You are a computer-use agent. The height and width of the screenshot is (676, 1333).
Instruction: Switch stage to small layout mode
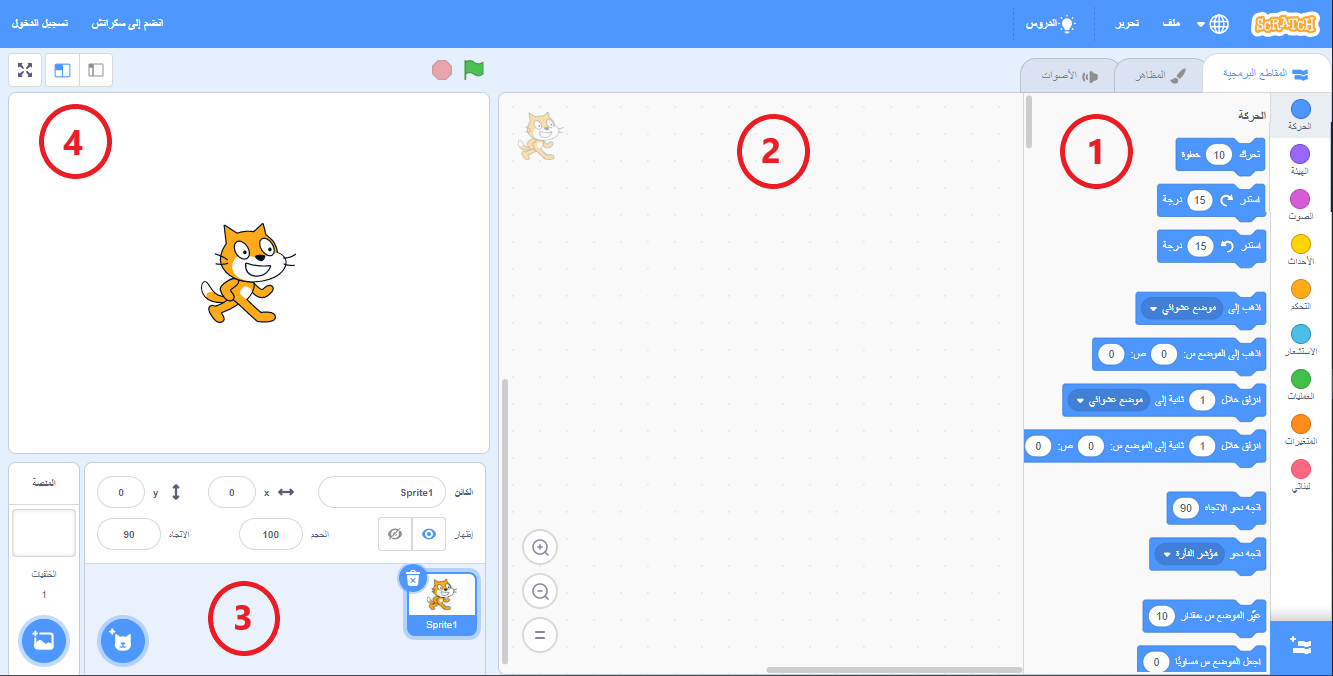(x=95, y=70)
